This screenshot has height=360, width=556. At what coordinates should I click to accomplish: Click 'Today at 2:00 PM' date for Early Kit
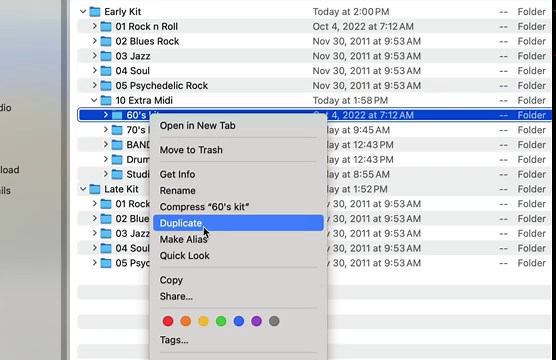351,12
